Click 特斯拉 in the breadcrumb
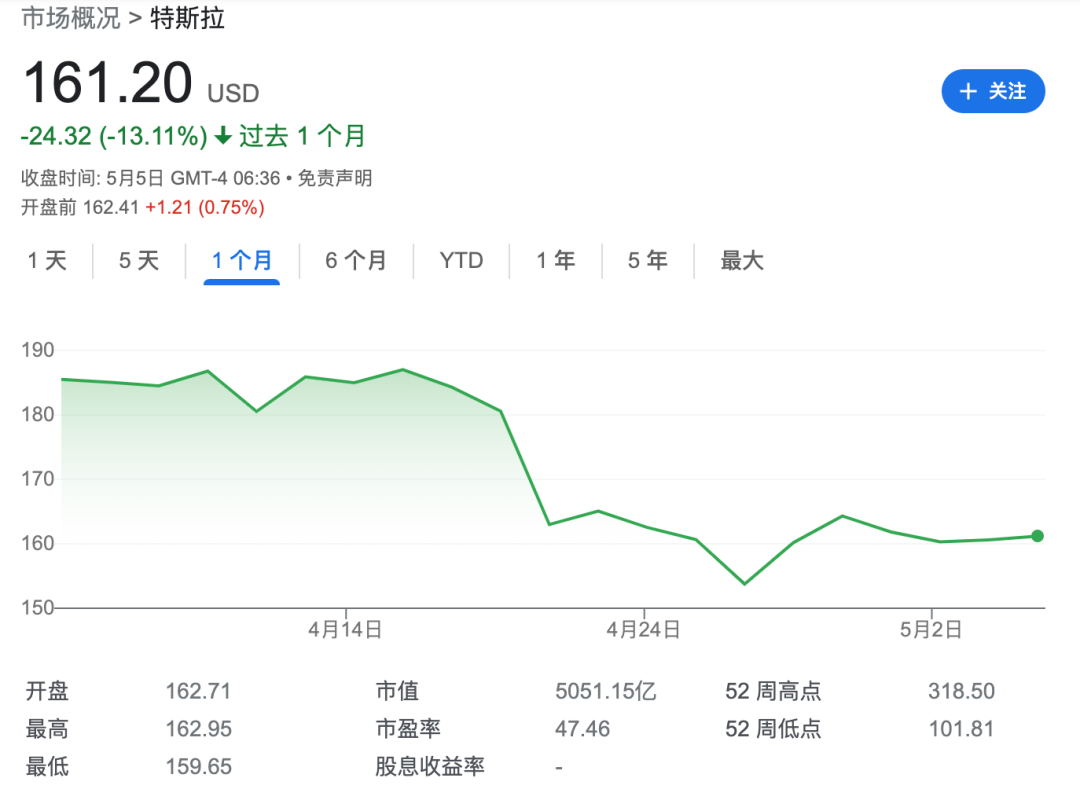The width and height of the screenshot is (1080, 800). (187, 19)
